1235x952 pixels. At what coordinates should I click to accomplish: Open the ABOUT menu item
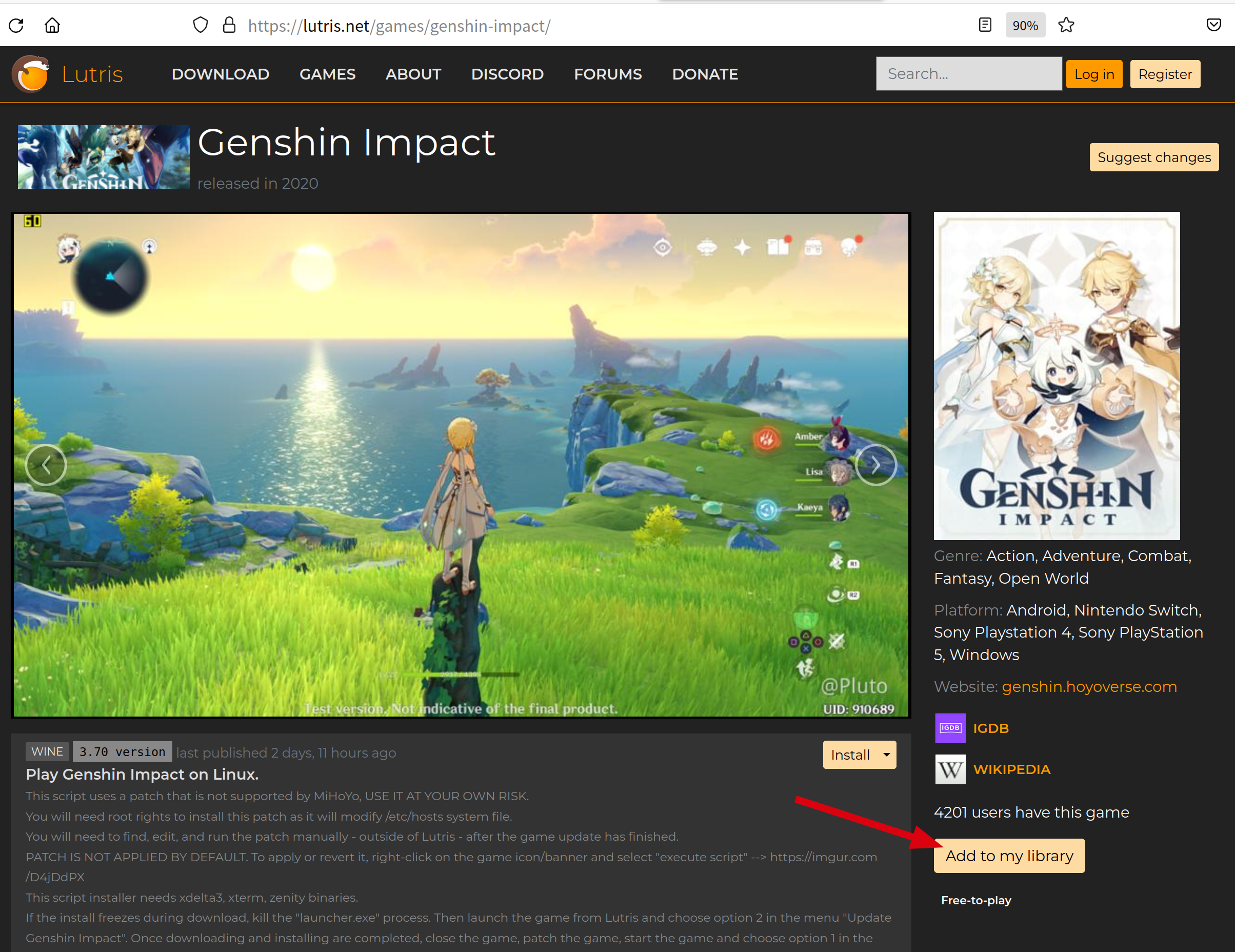413,74
